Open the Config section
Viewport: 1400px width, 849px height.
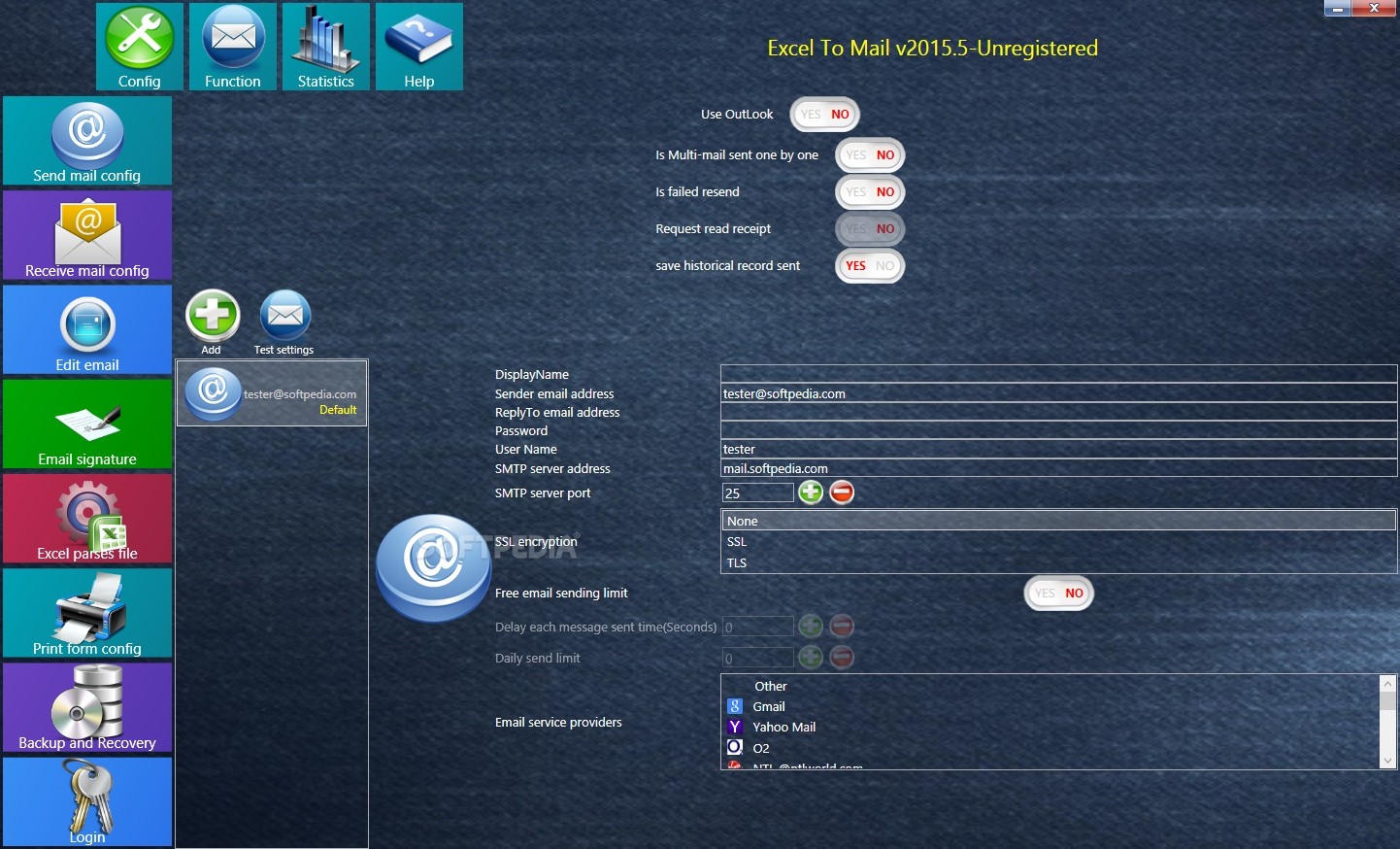click(140, 47)
